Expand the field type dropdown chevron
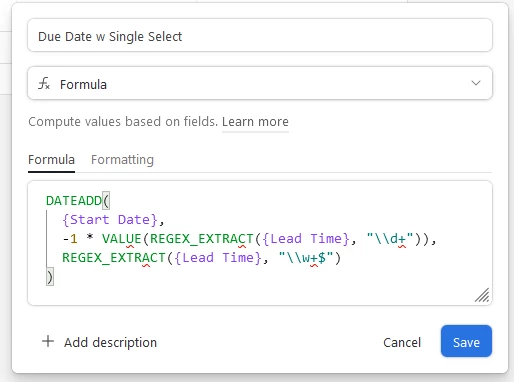This screenshot has width=514, height=382. [x=476, y=83]
